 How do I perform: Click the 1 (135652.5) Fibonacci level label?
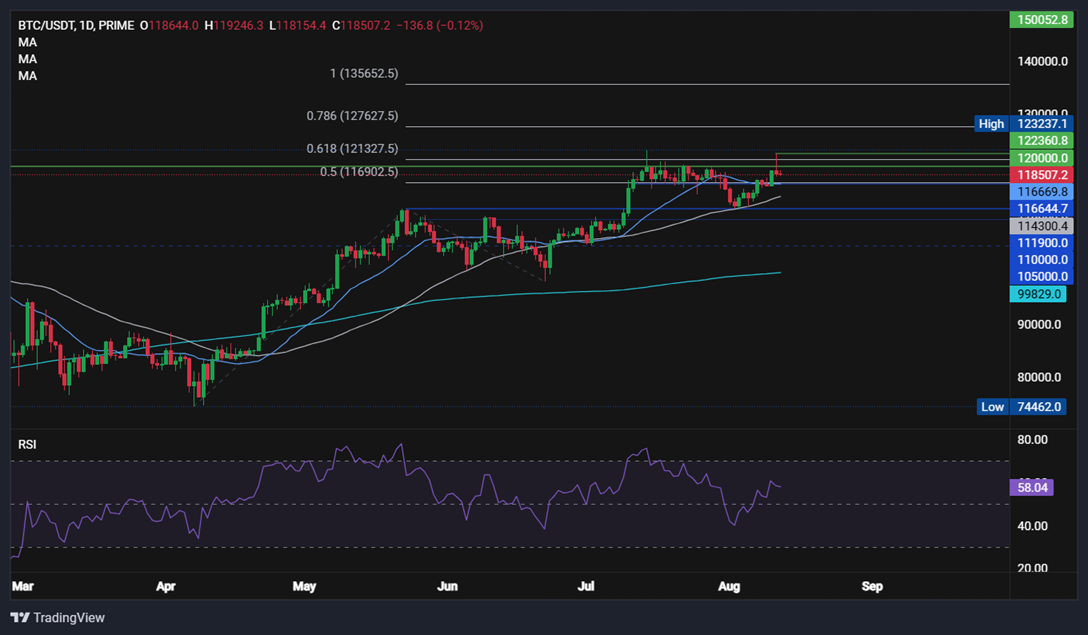(x=364, y=74)
